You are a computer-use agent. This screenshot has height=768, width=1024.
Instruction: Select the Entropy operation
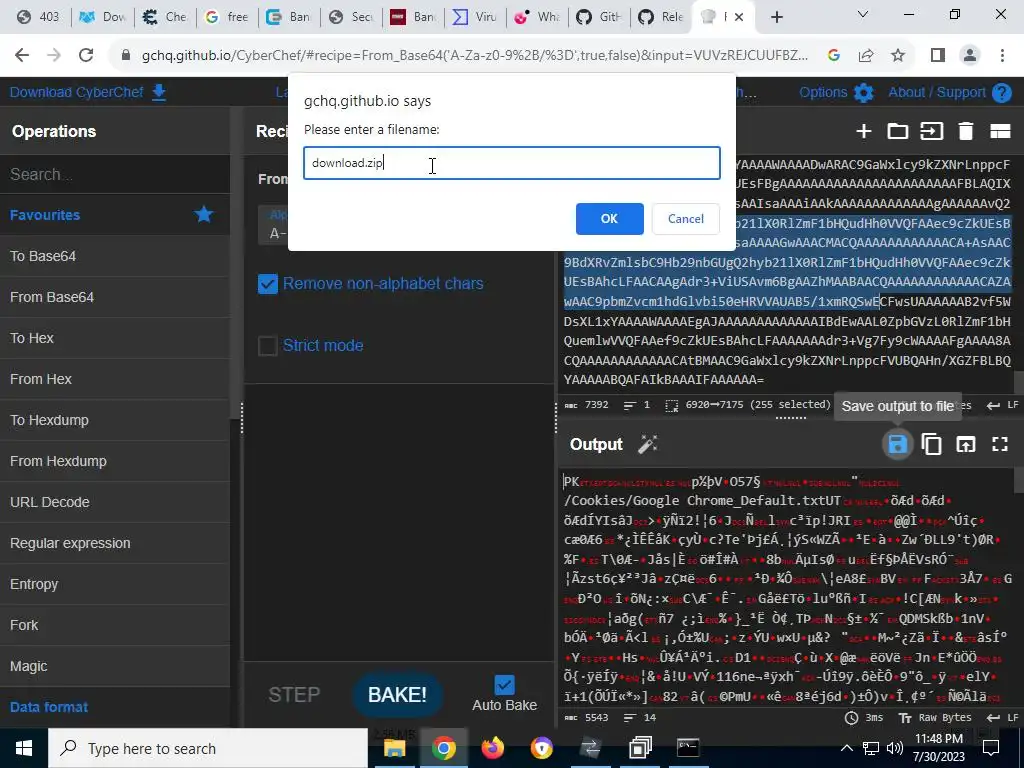coord(115,584)
